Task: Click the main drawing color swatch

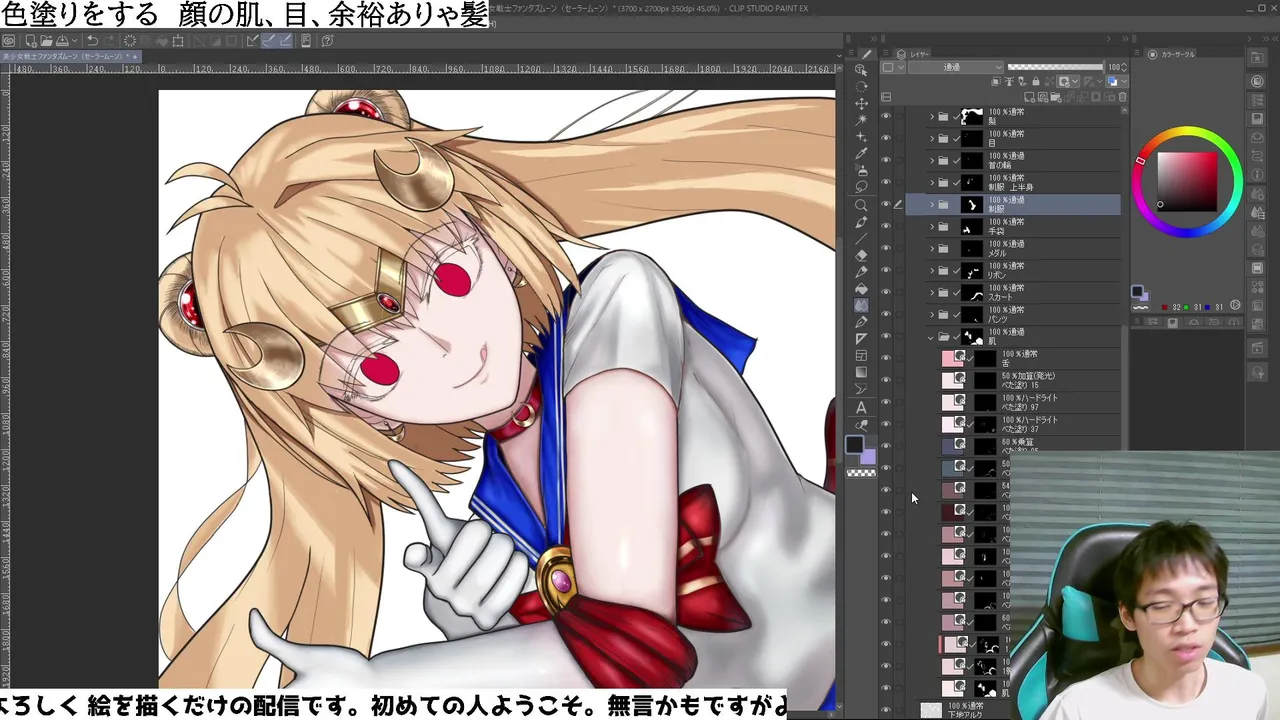Action: click(x=854, y=445)
